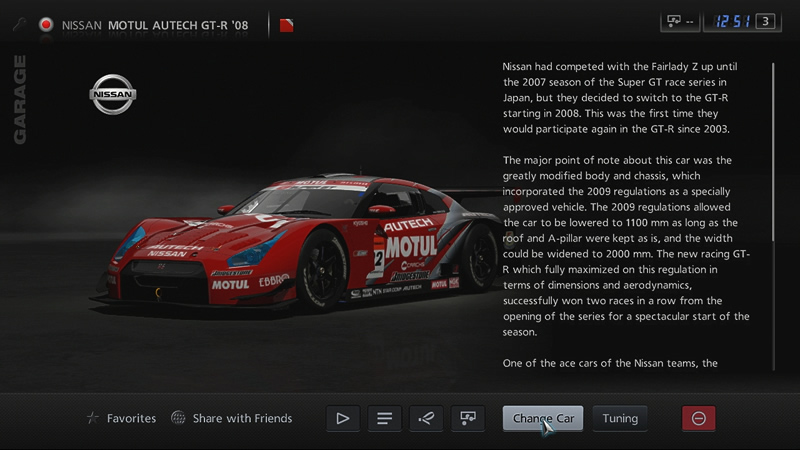
Task: Open the car details list icon
Action: pyautogui.click(x=383, y=418)
